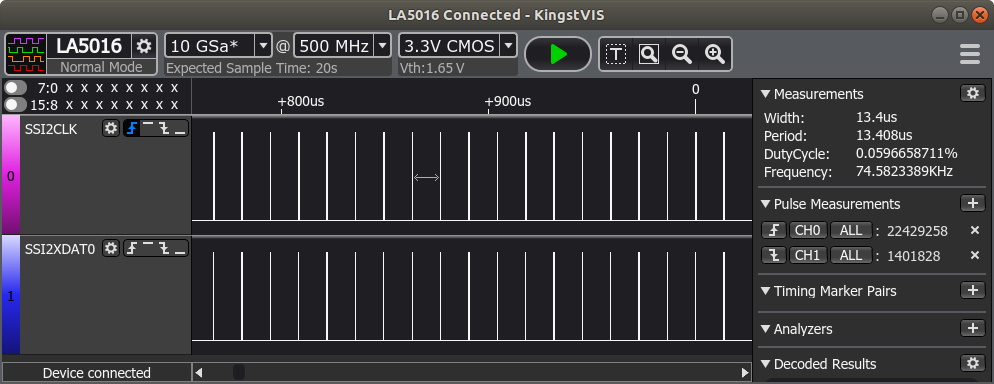Click the SSI2CLK channel name label
The image size is (994, 384).
point(51,129)
